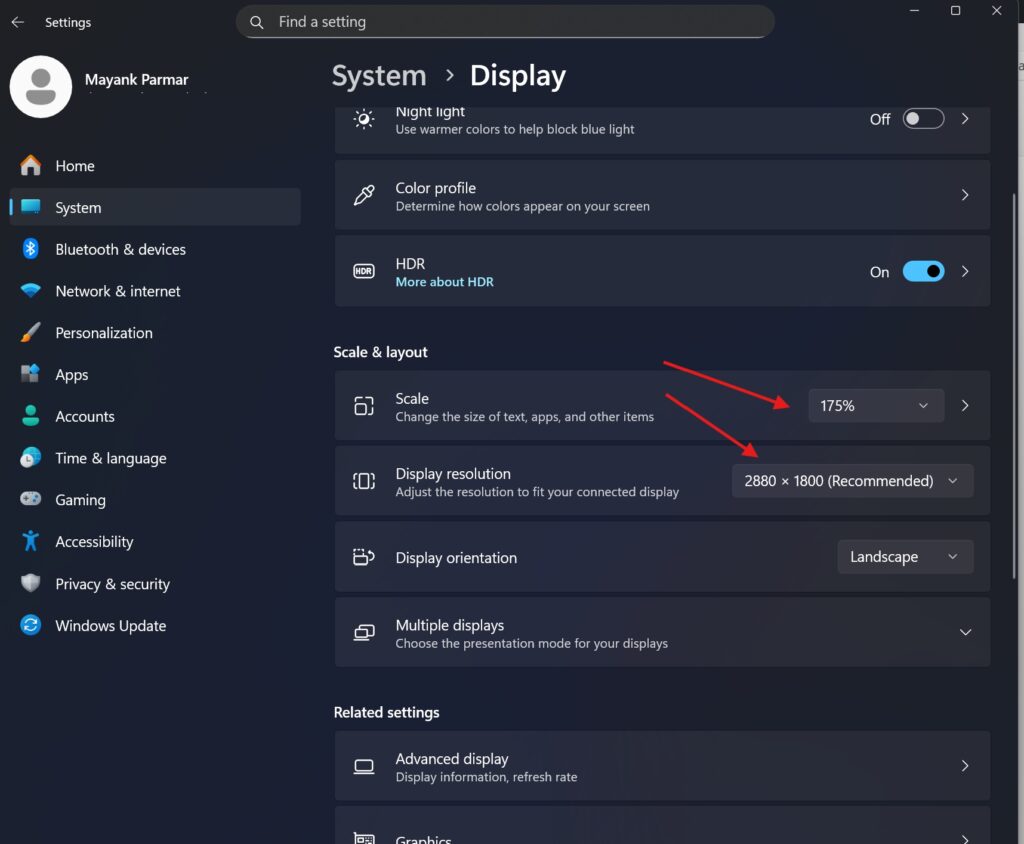Select Bluetooth & devices in the sidebar
Viewport: 1024px width, 844px height.
tap(120, 249)
